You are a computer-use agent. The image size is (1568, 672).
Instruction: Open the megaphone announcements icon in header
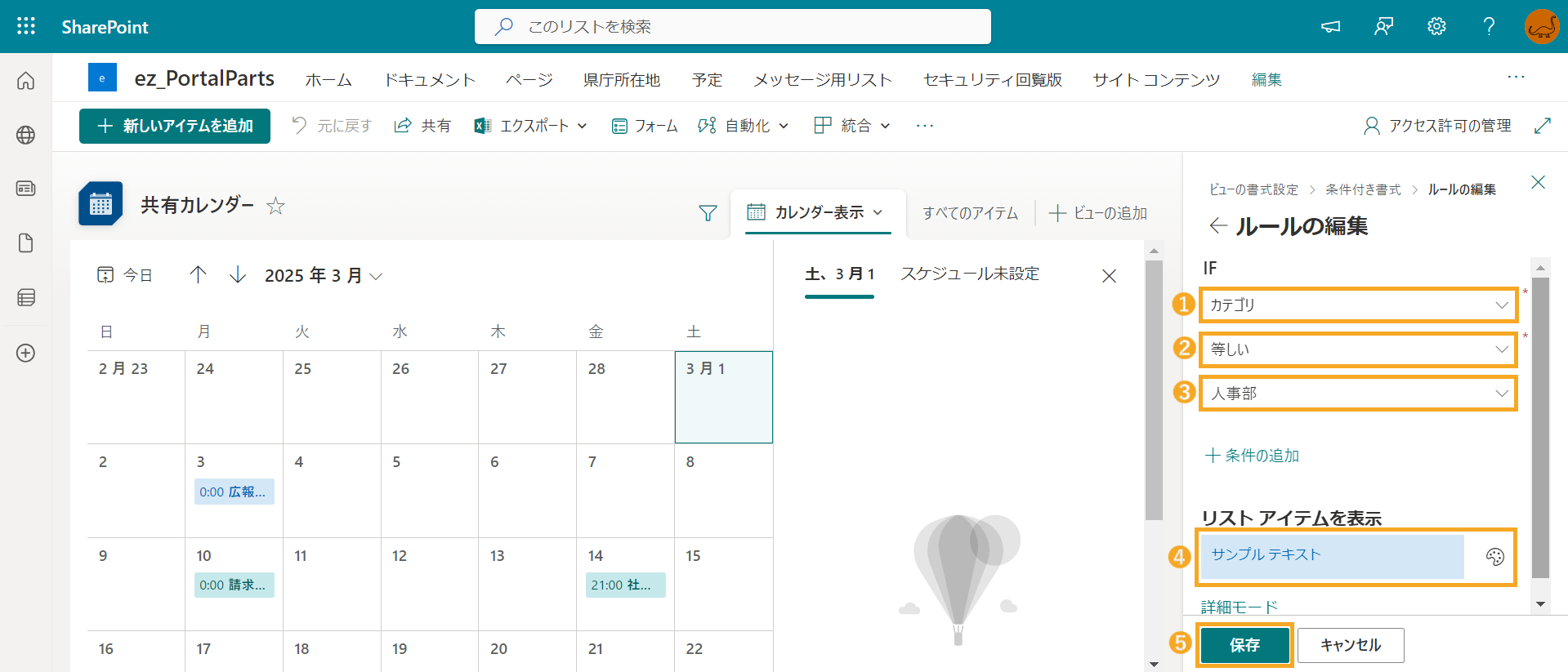point(1330,27)
